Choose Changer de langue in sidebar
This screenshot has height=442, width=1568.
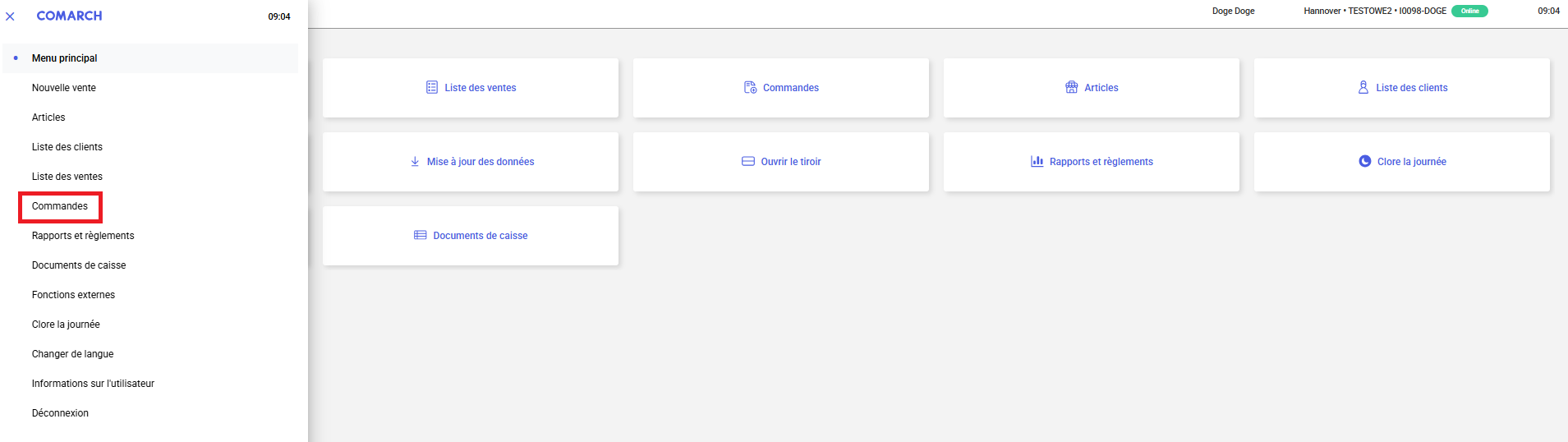(x=73, y=354)
